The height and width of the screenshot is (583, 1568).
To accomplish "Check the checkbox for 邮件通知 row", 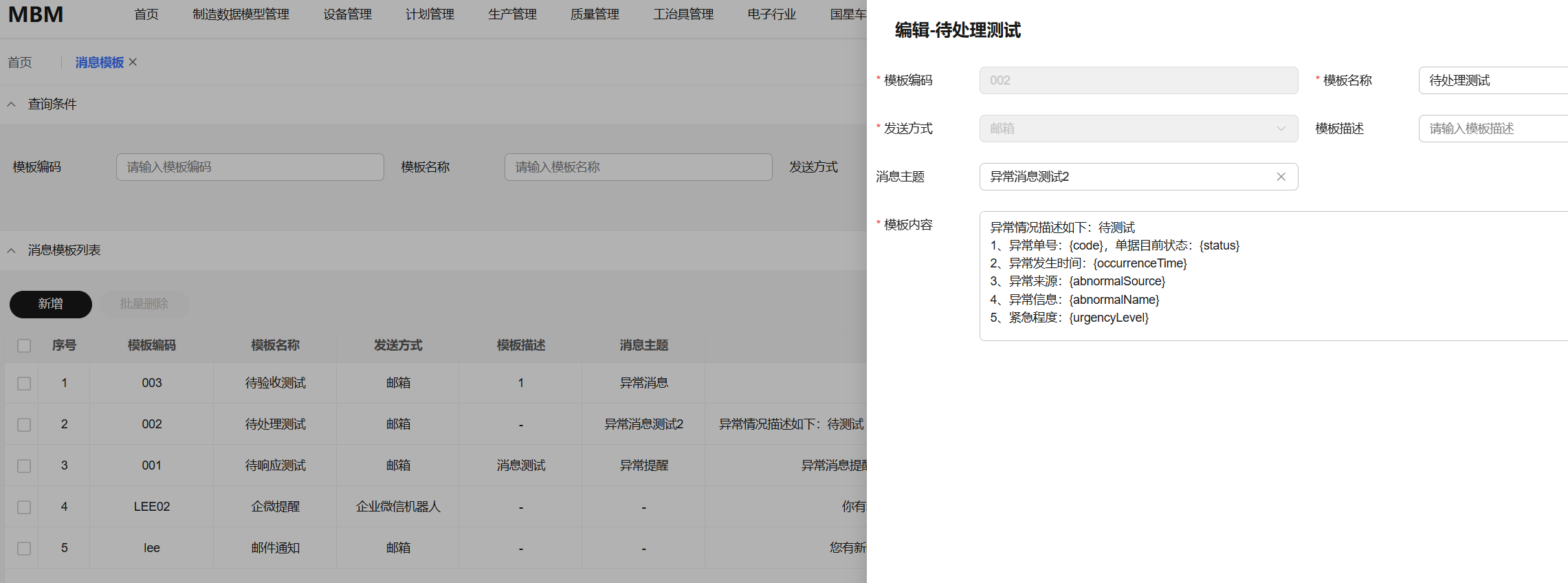I will coord(24,549).
